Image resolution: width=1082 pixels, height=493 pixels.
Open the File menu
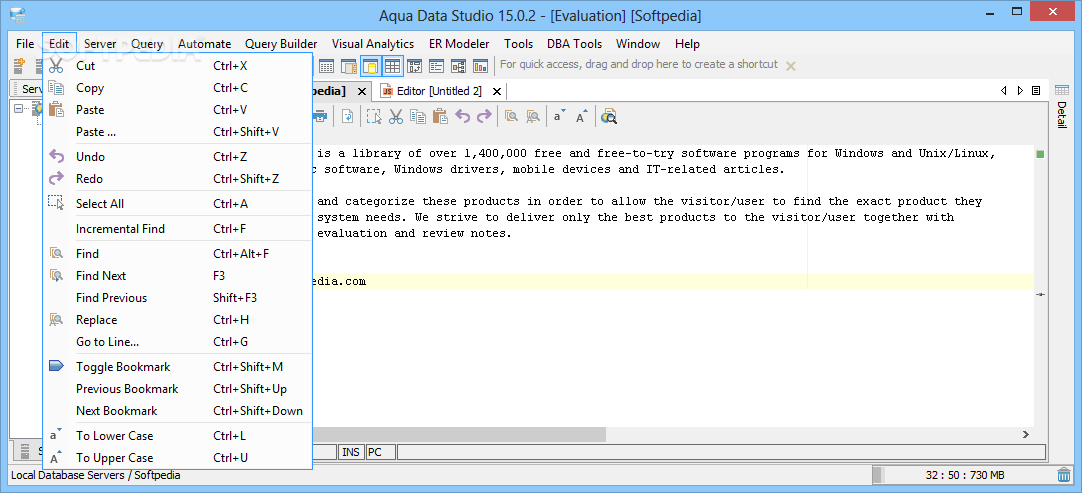coord(25,44)
